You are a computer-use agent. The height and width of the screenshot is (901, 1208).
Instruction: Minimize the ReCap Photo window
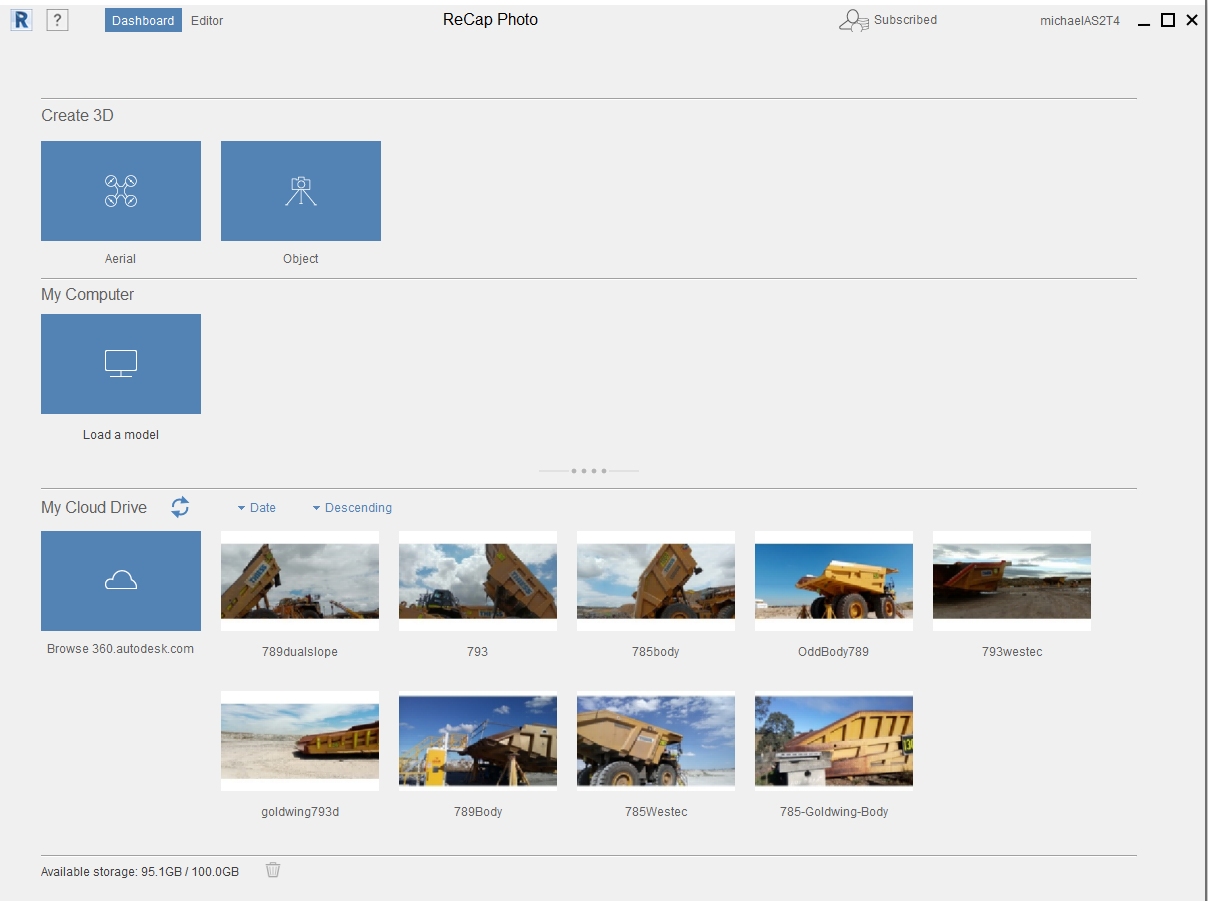[1145, 22]
